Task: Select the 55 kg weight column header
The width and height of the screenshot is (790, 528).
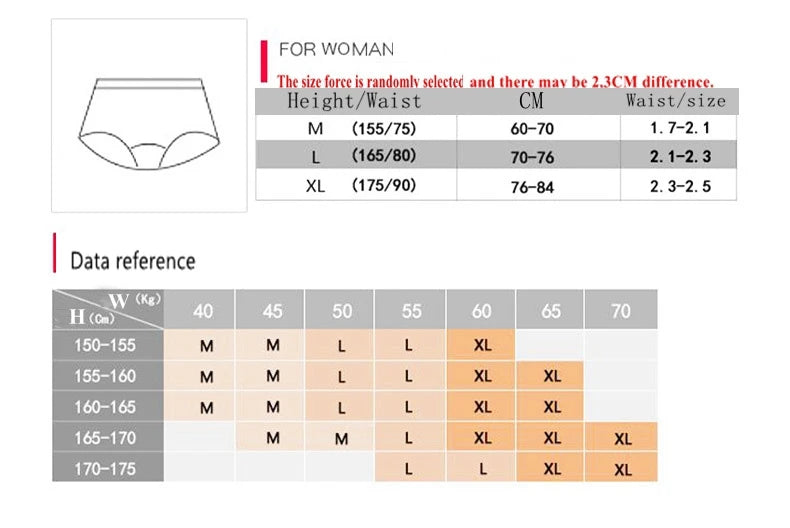Action: click(x=412, y=311)
